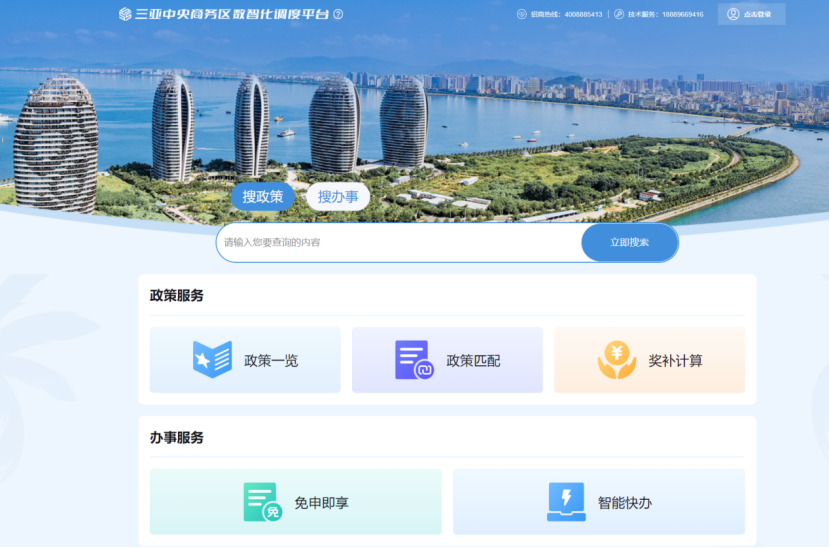This screenshot has width=829, height=548.
Task: Open the 奖补计算 card label
Action: click(x=675, y=361)
